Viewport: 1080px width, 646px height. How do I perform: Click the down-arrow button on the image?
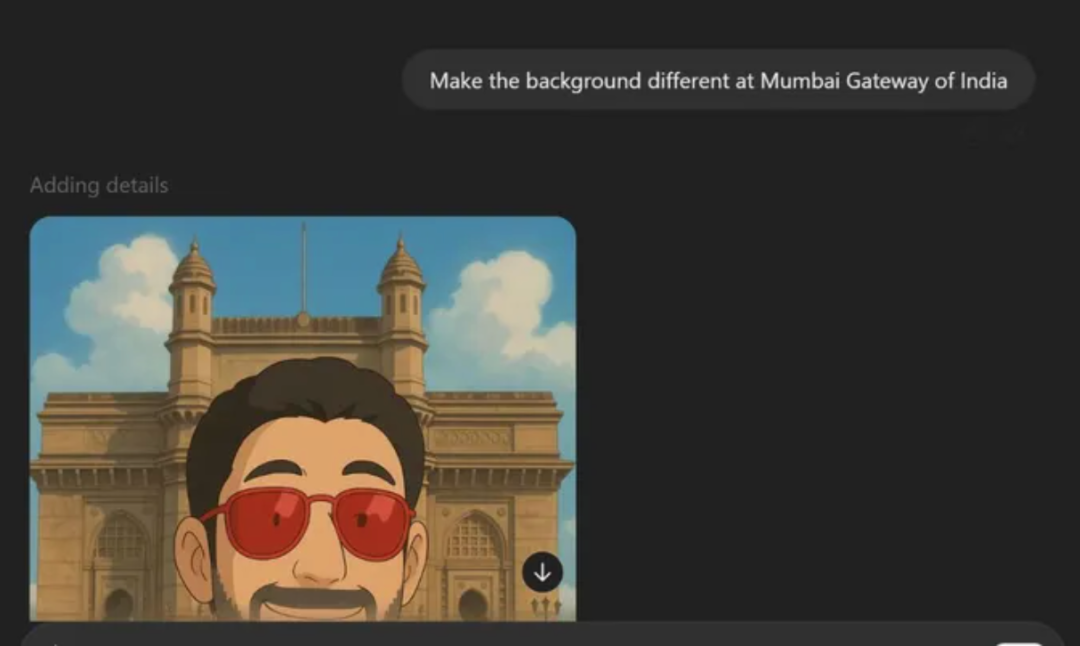click(x=543, y=572)
